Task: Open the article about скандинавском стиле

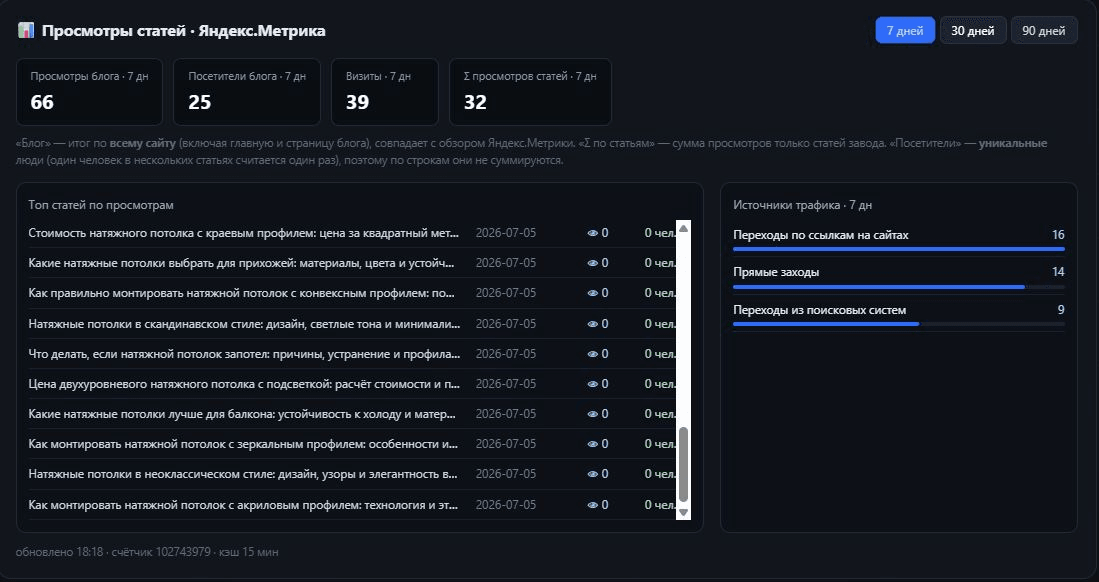Action: click(x=245, y=324)
